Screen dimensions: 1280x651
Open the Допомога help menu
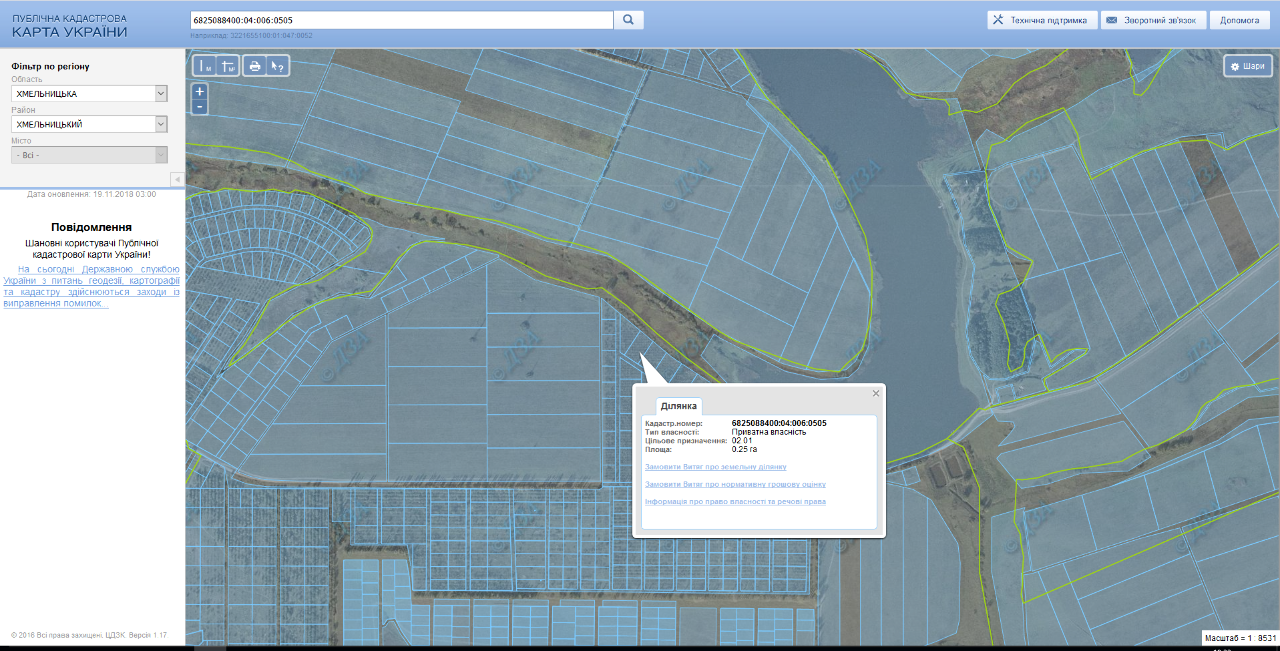pos(1239,20)
